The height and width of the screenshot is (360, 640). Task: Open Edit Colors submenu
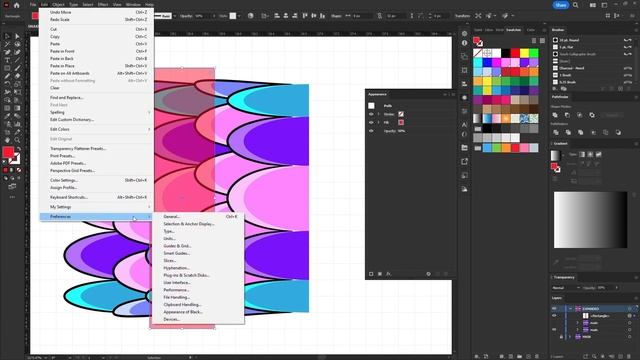point(97,129)
